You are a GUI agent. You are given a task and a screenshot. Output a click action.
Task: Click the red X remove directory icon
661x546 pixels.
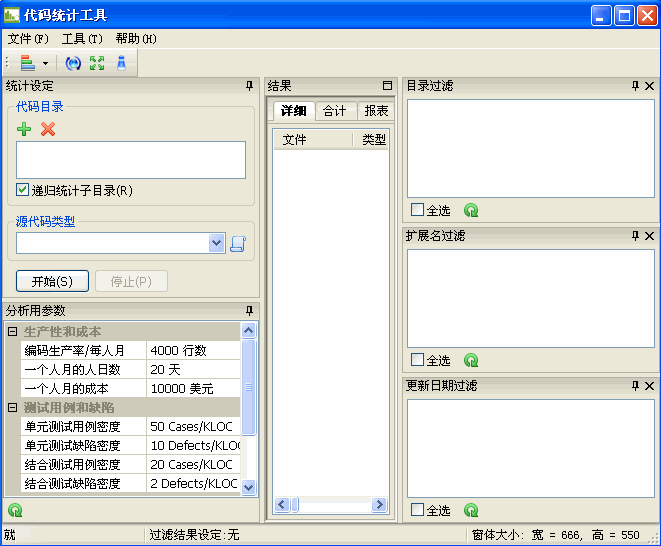[x=47, y=129]
